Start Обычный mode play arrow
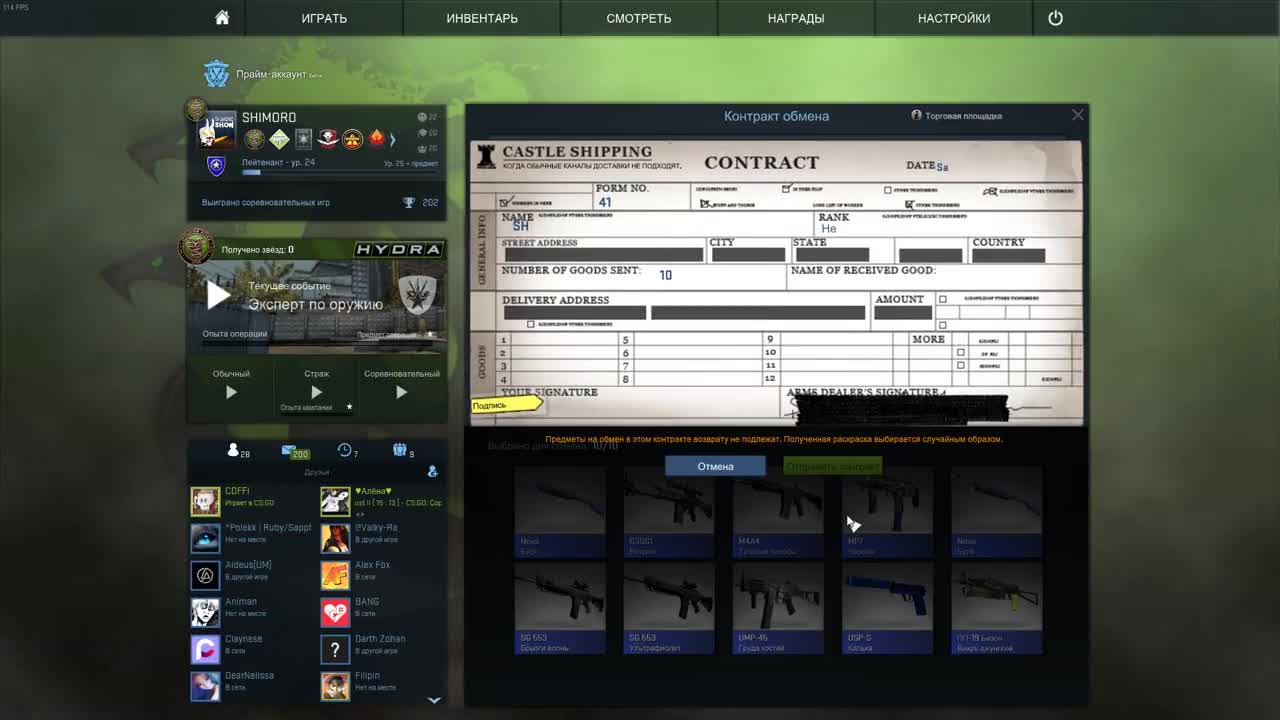The height and width of the screenshot is (720, 1280). click(231, 392)
